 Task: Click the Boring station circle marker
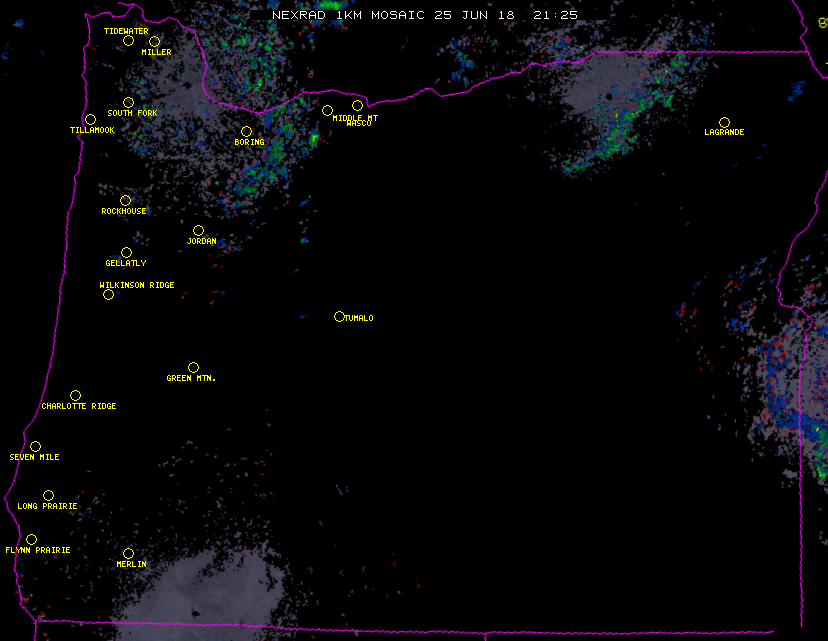[x=246, y=131]
